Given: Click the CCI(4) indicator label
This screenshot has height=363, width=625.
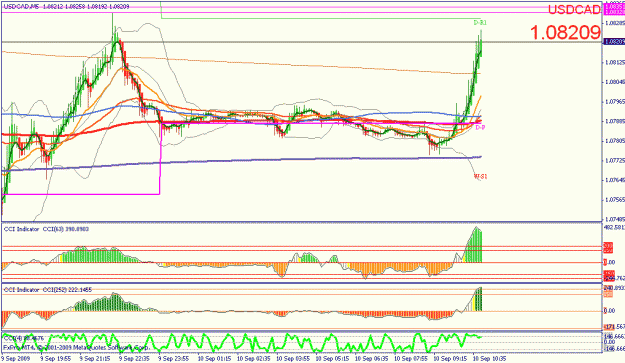Looking at the screenshot, I should pos(23,338).
